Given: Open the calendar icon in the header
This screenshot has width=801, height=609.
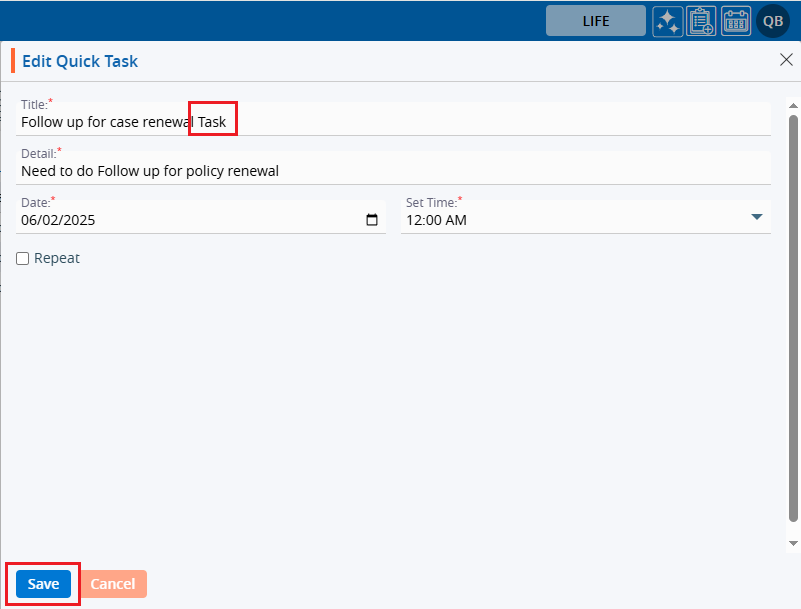Looking at the screenshot, I should (x=736, y=21).
